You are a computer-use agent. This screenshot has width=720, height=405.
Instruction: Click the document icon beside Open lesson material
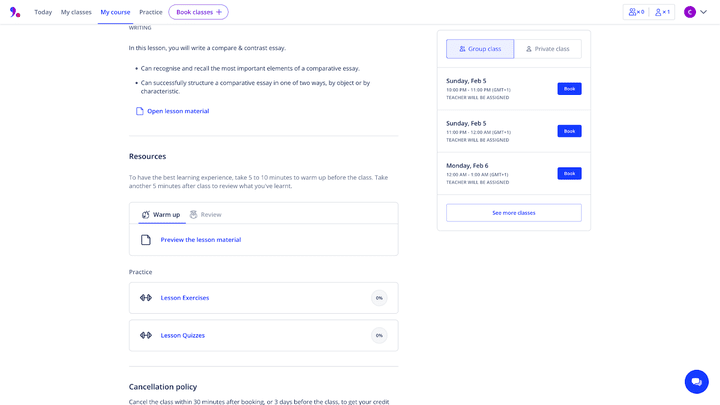(140, 111)
